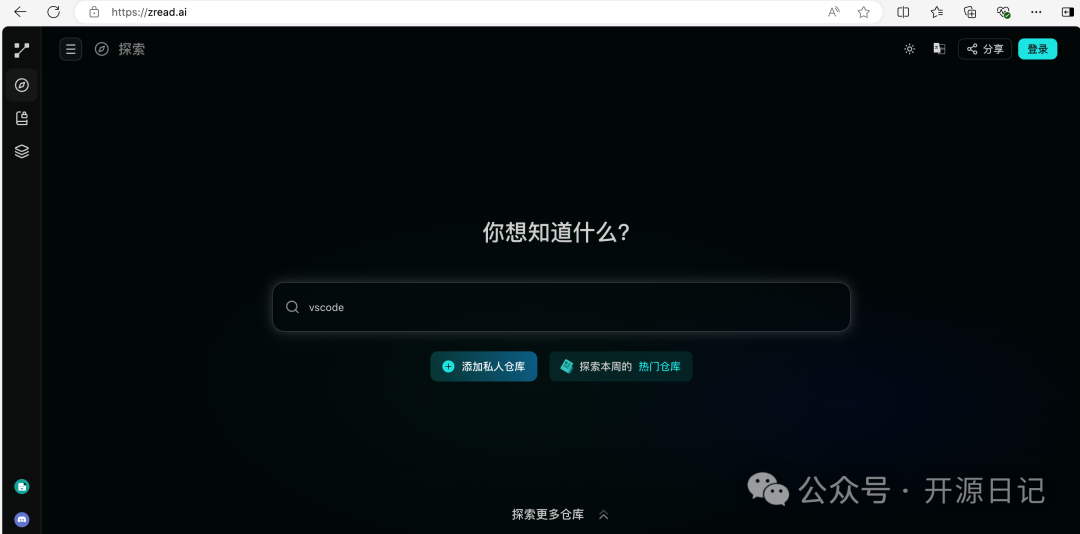Click browser essentials heart icon

click(x=1004, y=12)
